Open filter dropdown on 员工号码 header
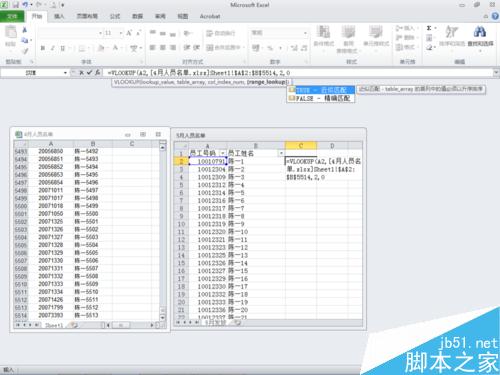Image resolution: width=500 pixels, height=375 pixels. click(223, 153)
